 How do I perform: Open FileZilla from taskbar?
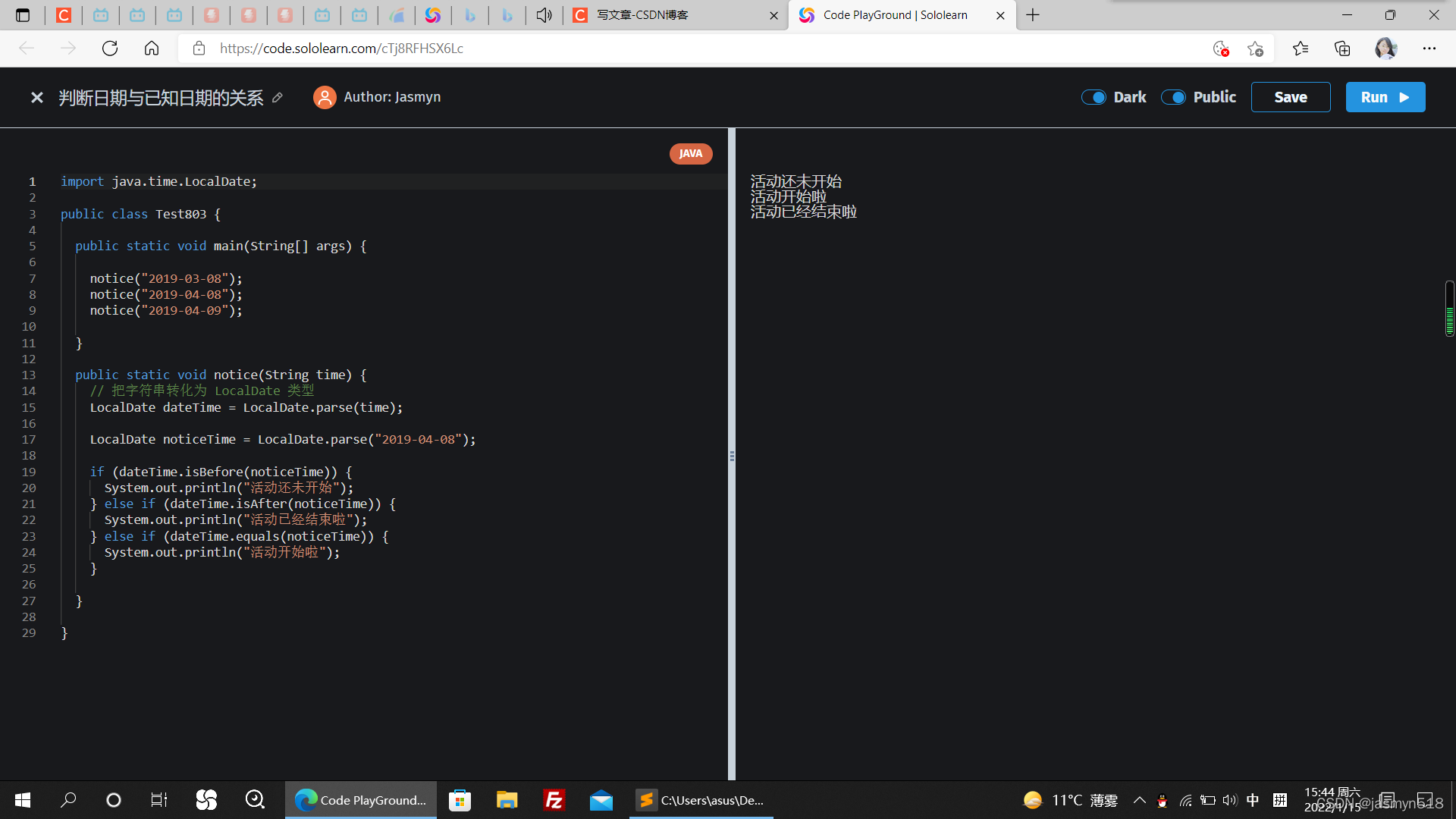coord(554,800)
